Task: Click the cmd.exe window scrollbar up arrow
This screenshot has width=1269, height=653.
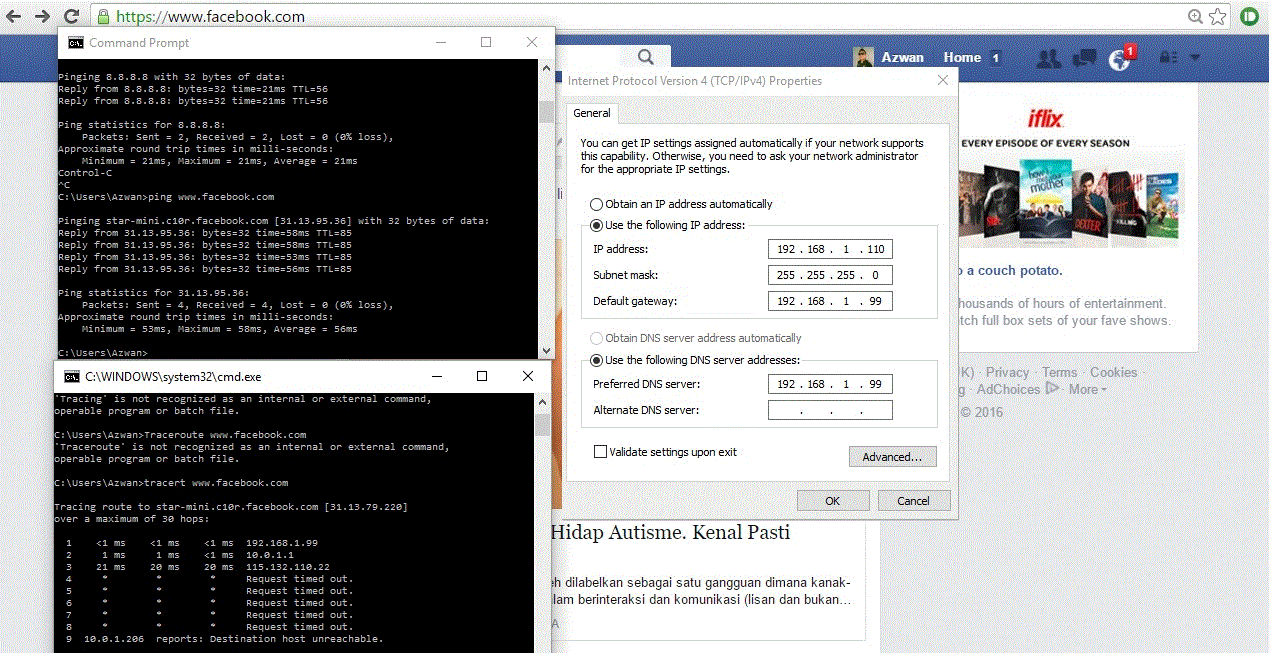Action: pyautogui.click(x=542, y=402)
